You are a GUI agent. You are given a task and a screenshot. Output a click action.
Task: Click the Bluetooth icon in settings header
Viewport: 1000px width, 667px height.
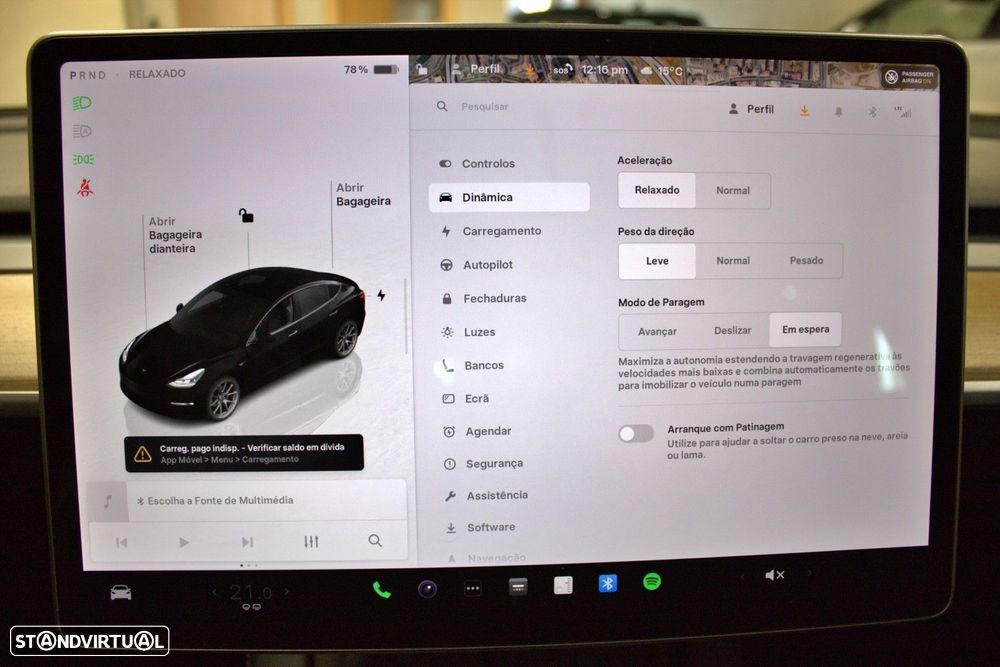[x=872, y=112]
